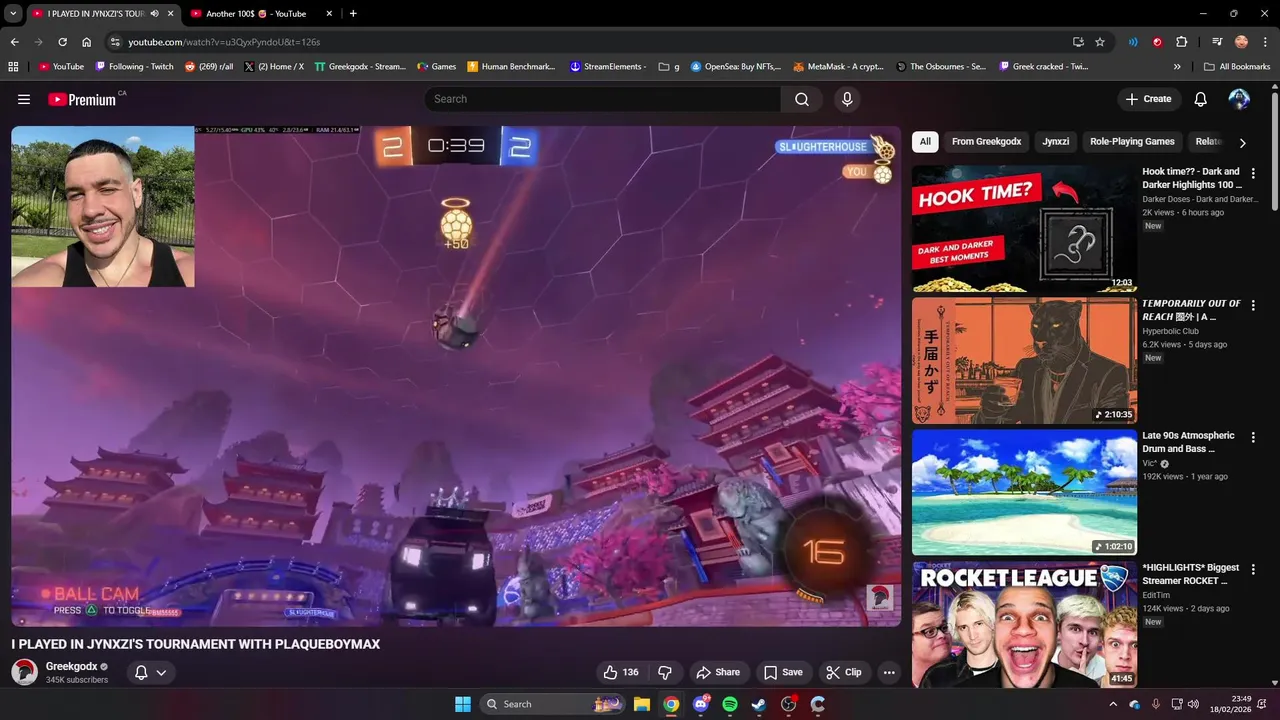Open the Chrome apps grid in bookmarks bar
This screenshot has width=1280, height=720.
(13, 67)
